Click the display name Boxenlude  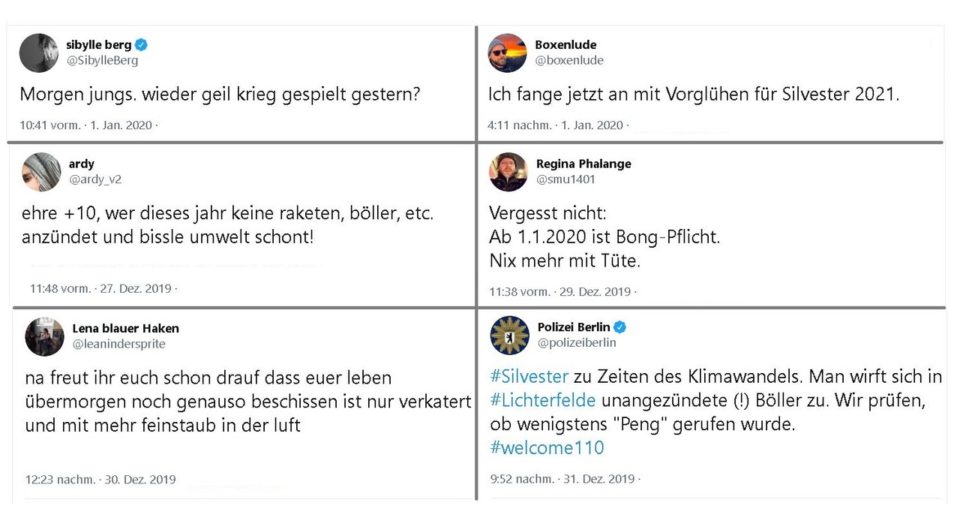tap(566, 45)
